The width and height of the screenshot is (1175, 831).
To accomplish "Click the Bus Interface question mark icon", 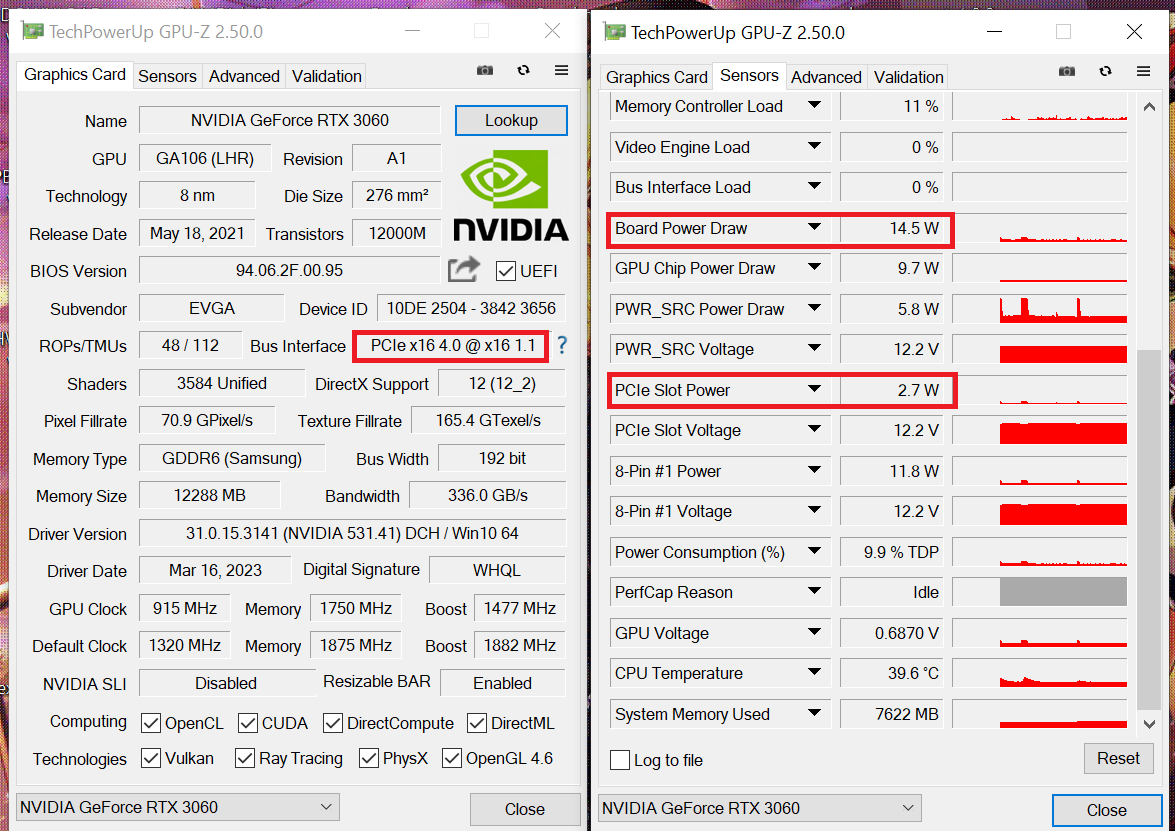I will coord(562,345).
